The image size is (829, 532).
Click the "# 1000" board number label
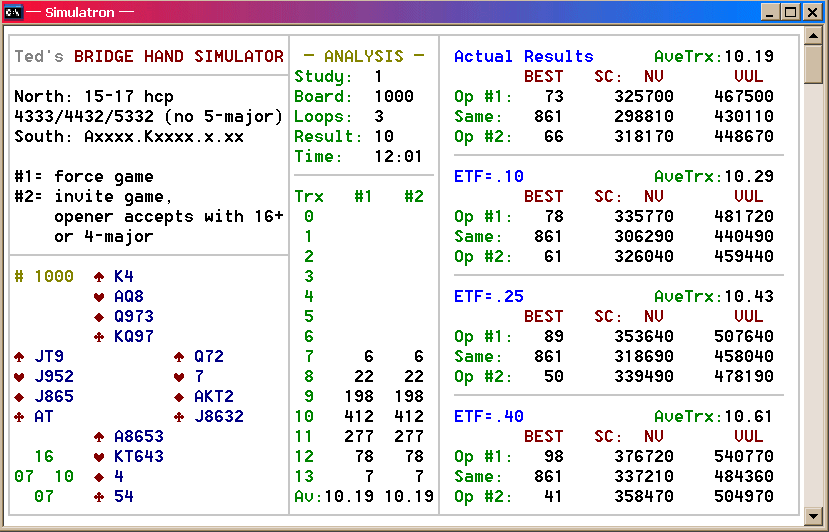click(44, 277)
